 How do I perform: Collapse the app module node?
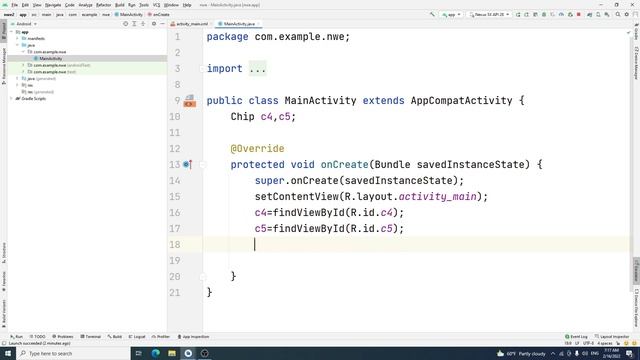tap(11, 32)
